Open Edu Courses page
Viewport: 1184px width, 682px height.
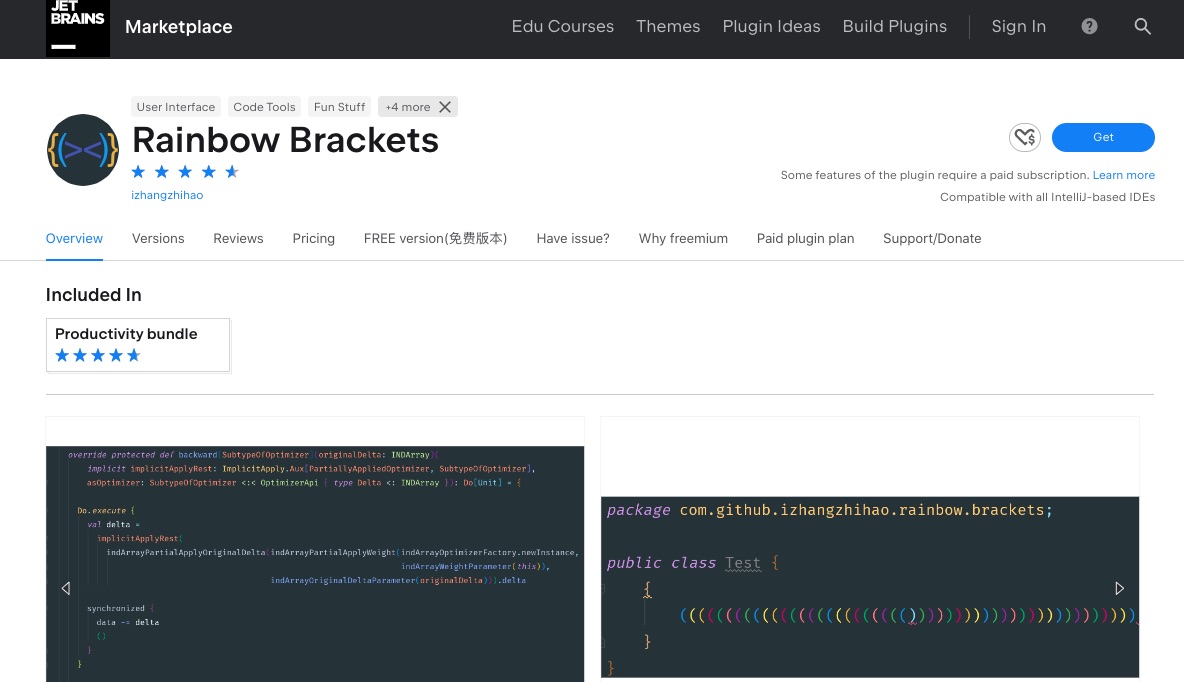[x=563, y=26]
